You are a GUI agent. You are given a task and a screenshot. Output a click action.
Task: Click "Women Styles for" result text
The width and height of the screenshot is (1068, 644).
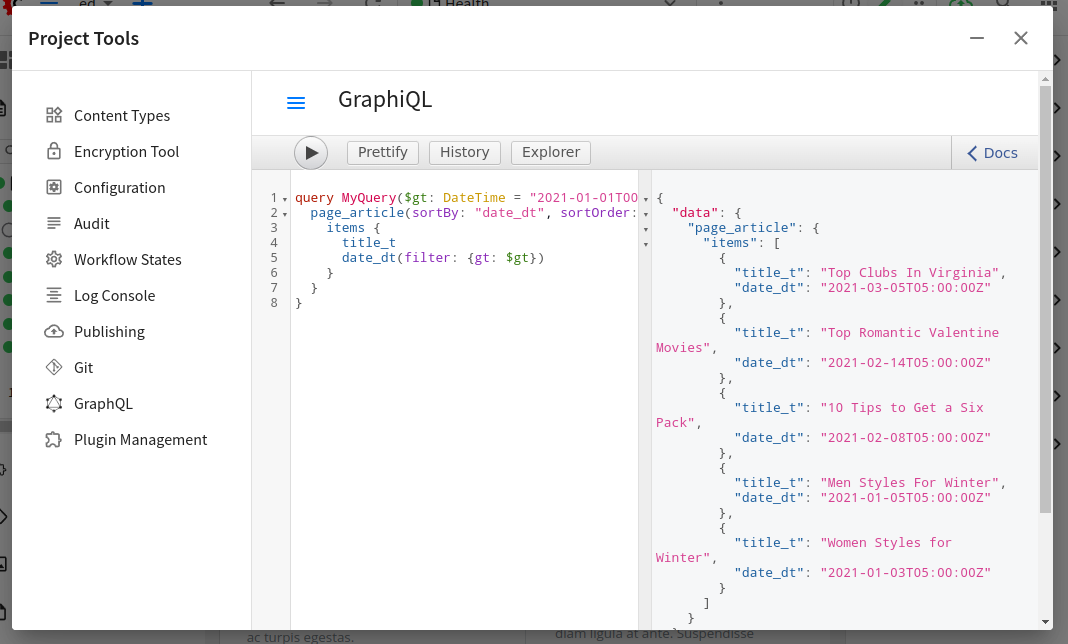(885, 542)
